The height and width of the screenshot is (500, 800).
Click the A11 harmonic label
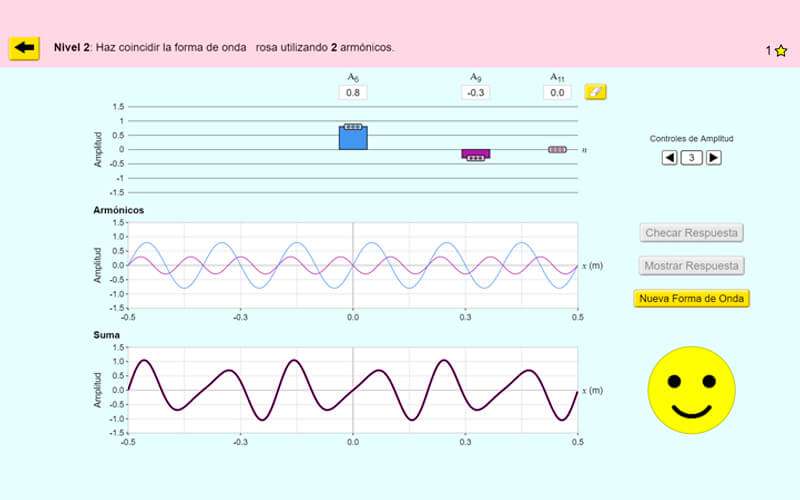coord(557,77)
